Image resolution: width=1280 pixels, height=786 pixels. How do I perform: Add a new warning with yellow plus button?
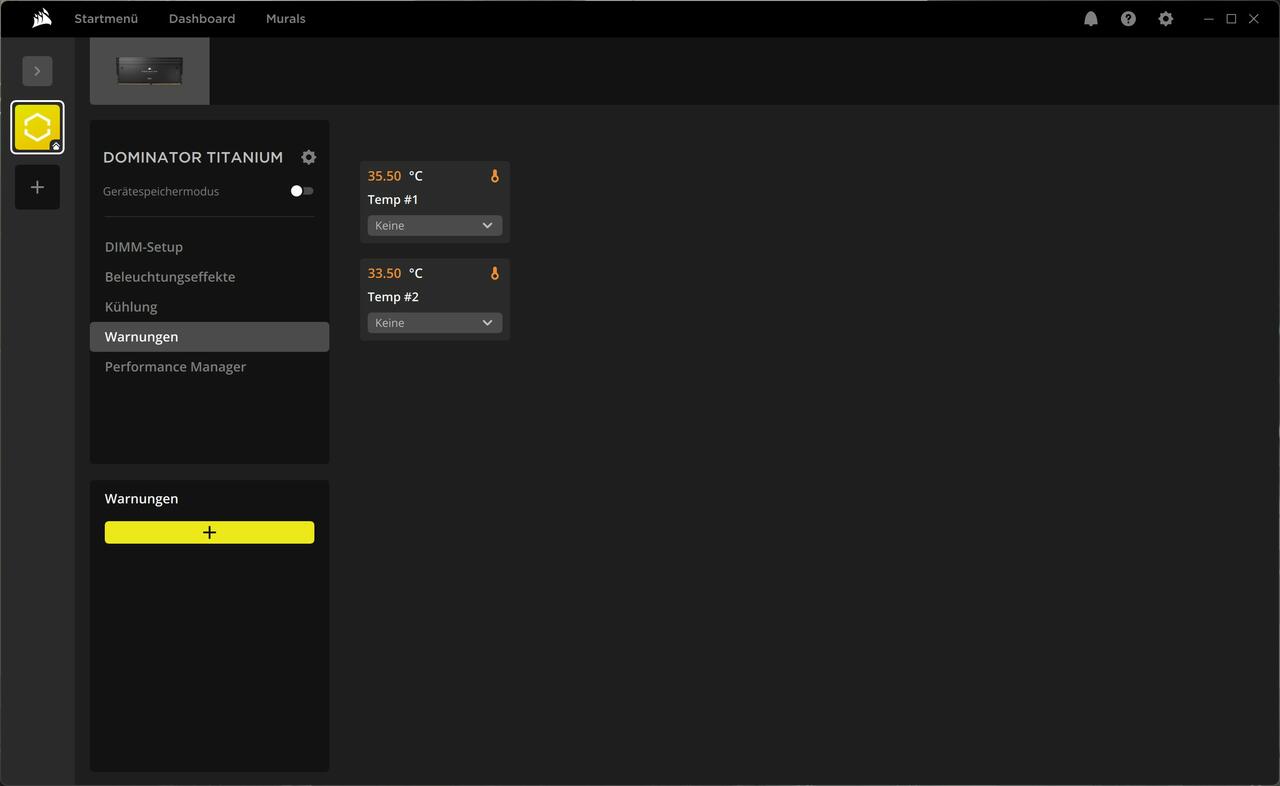click(209, 532)
